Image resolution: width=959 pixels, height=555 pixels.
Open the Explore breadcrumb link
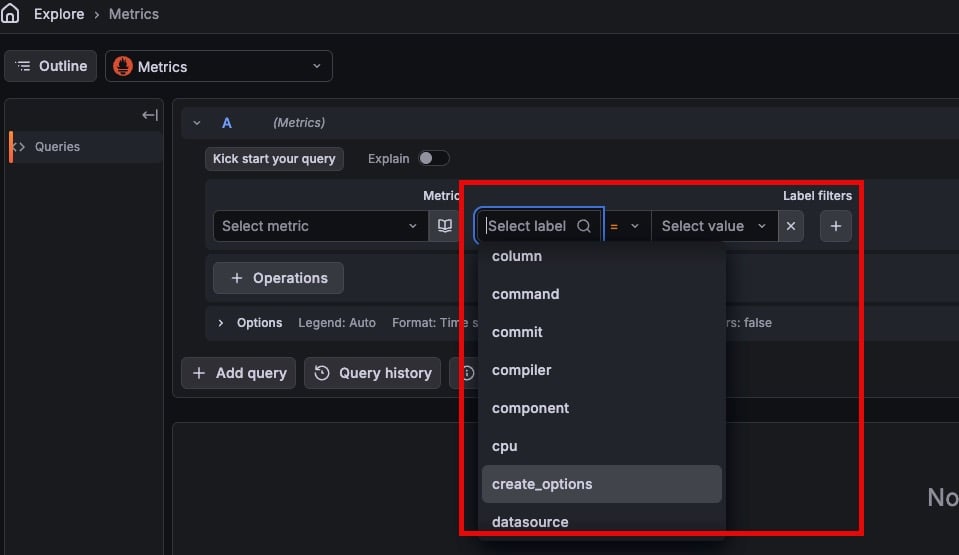pos(59,14)
